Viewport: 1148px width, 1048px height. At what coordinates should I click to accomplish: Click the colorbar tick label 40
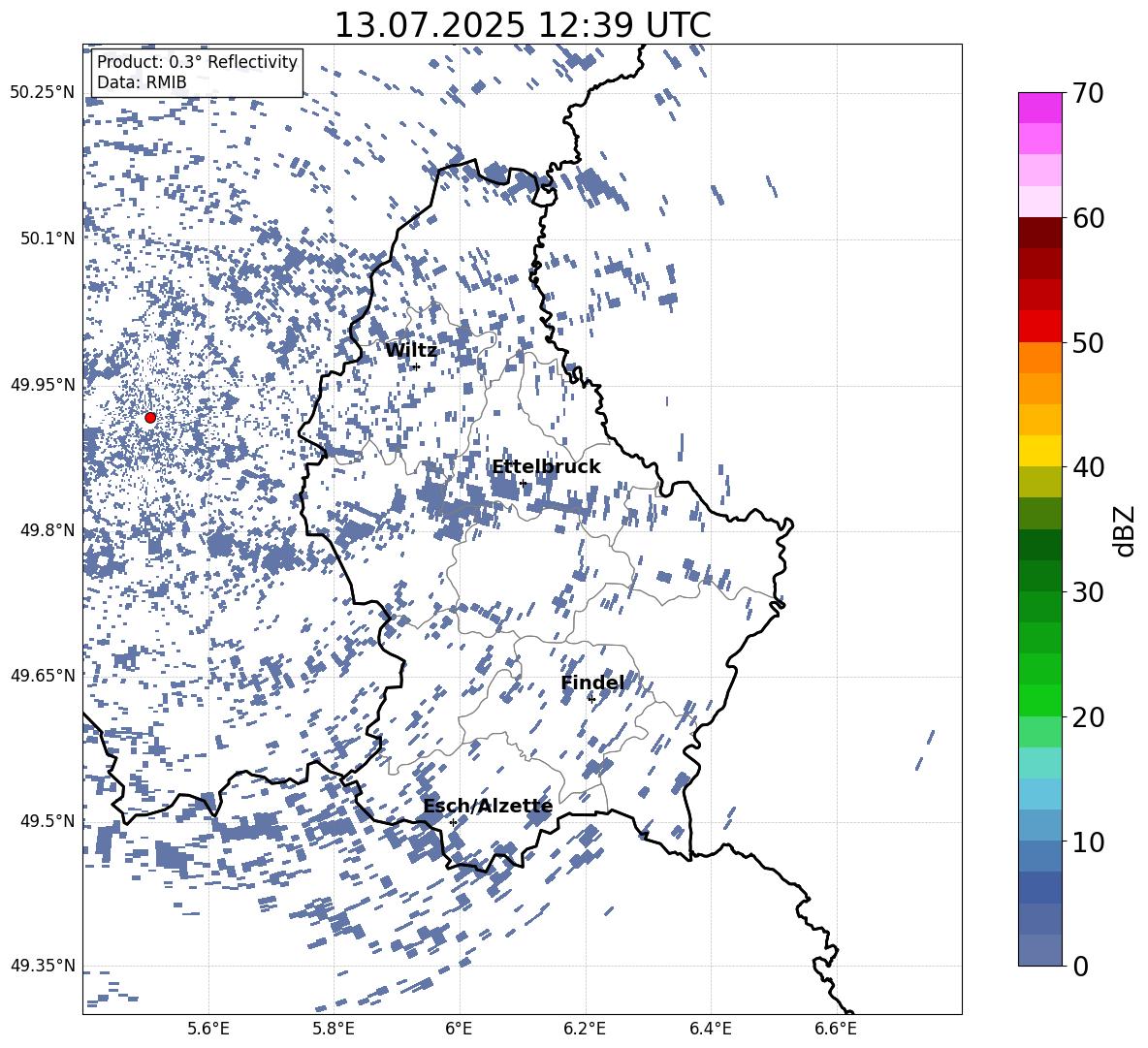[1088, 467]
